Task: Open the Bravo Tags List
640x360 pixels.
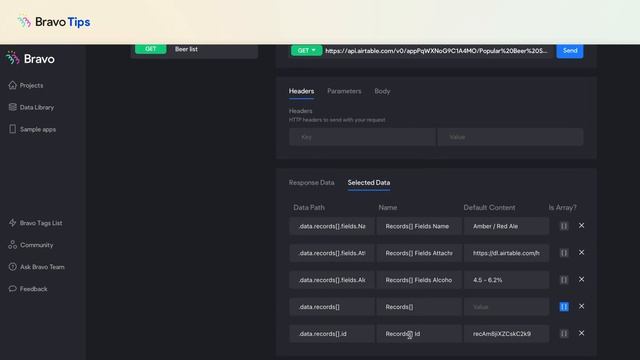Action: tap(35, 223)
